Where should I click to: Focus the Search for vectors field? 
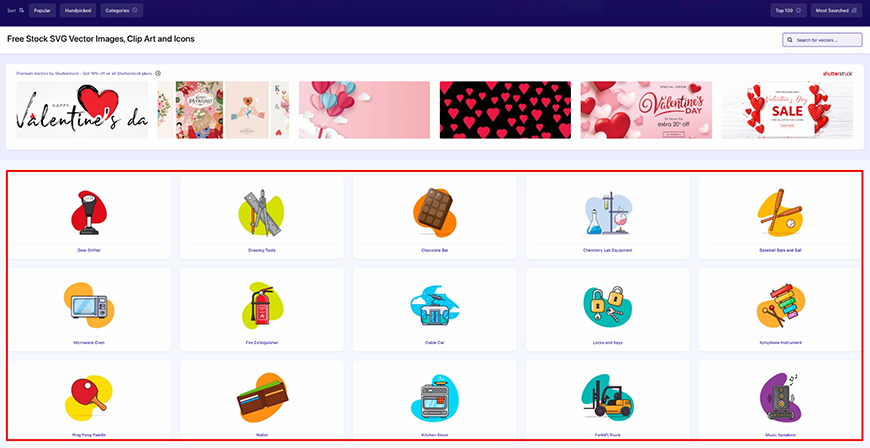point(822,40)
